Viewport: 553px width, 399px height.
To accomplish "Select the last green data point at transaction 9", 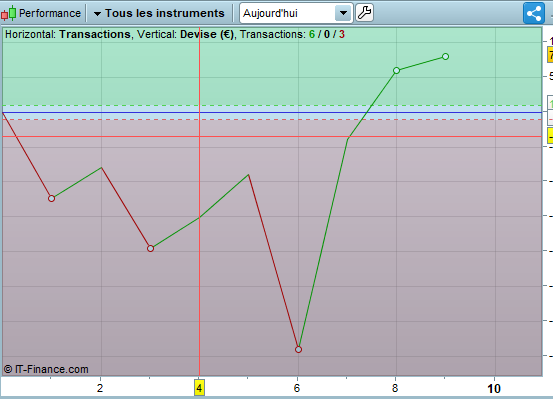I will 445,56.
